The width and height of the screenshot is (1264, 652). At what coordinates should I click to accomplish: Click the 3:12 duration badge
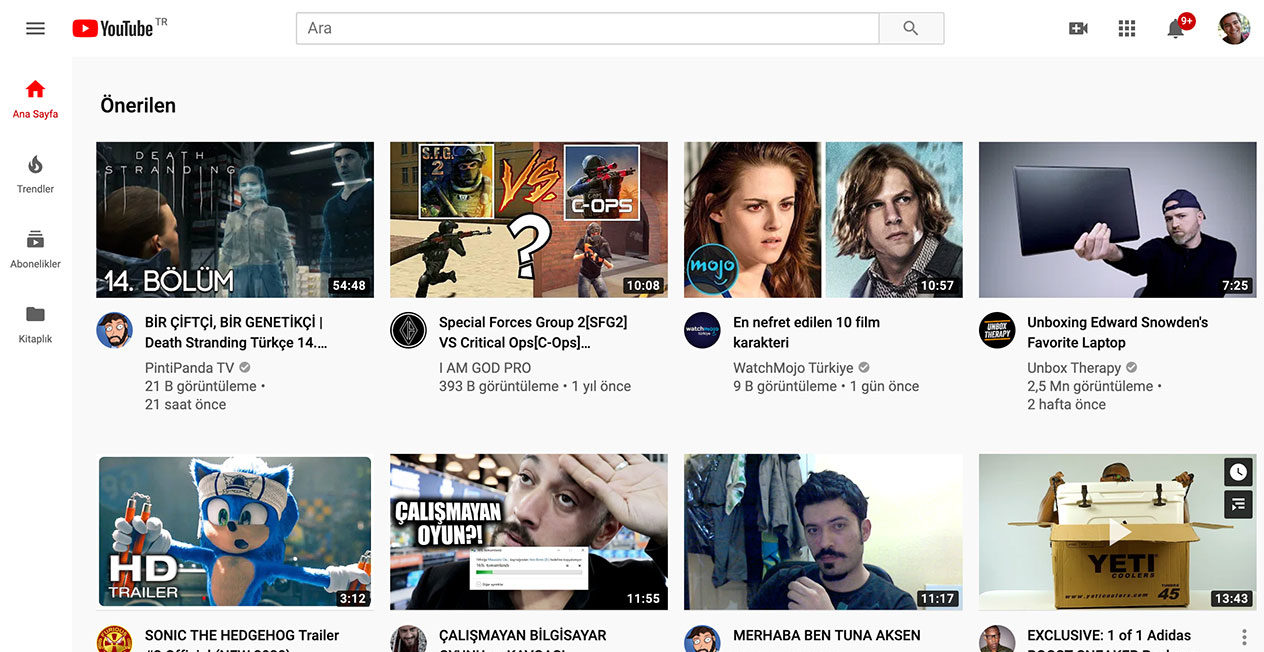352,598
